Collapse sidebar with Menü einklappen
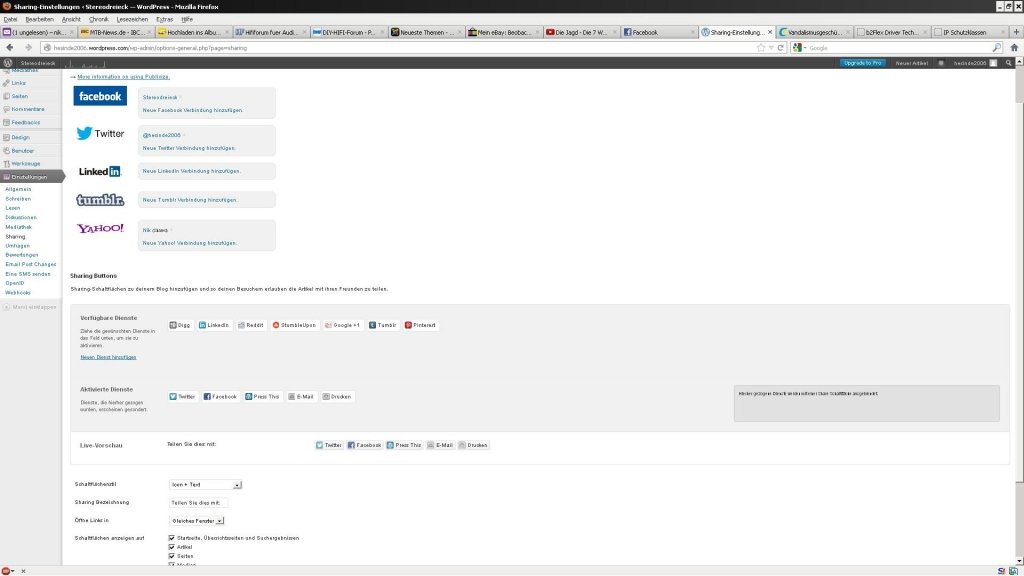 32,307
